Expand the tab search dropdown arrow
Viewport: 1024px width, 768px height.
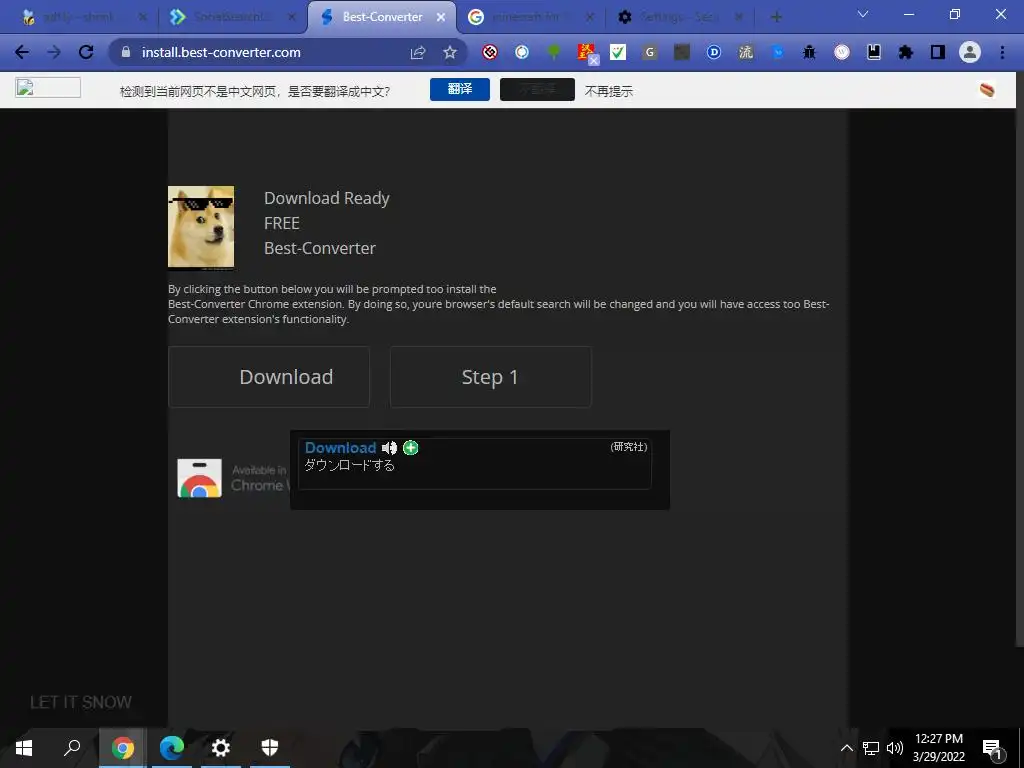coord(863,14)
